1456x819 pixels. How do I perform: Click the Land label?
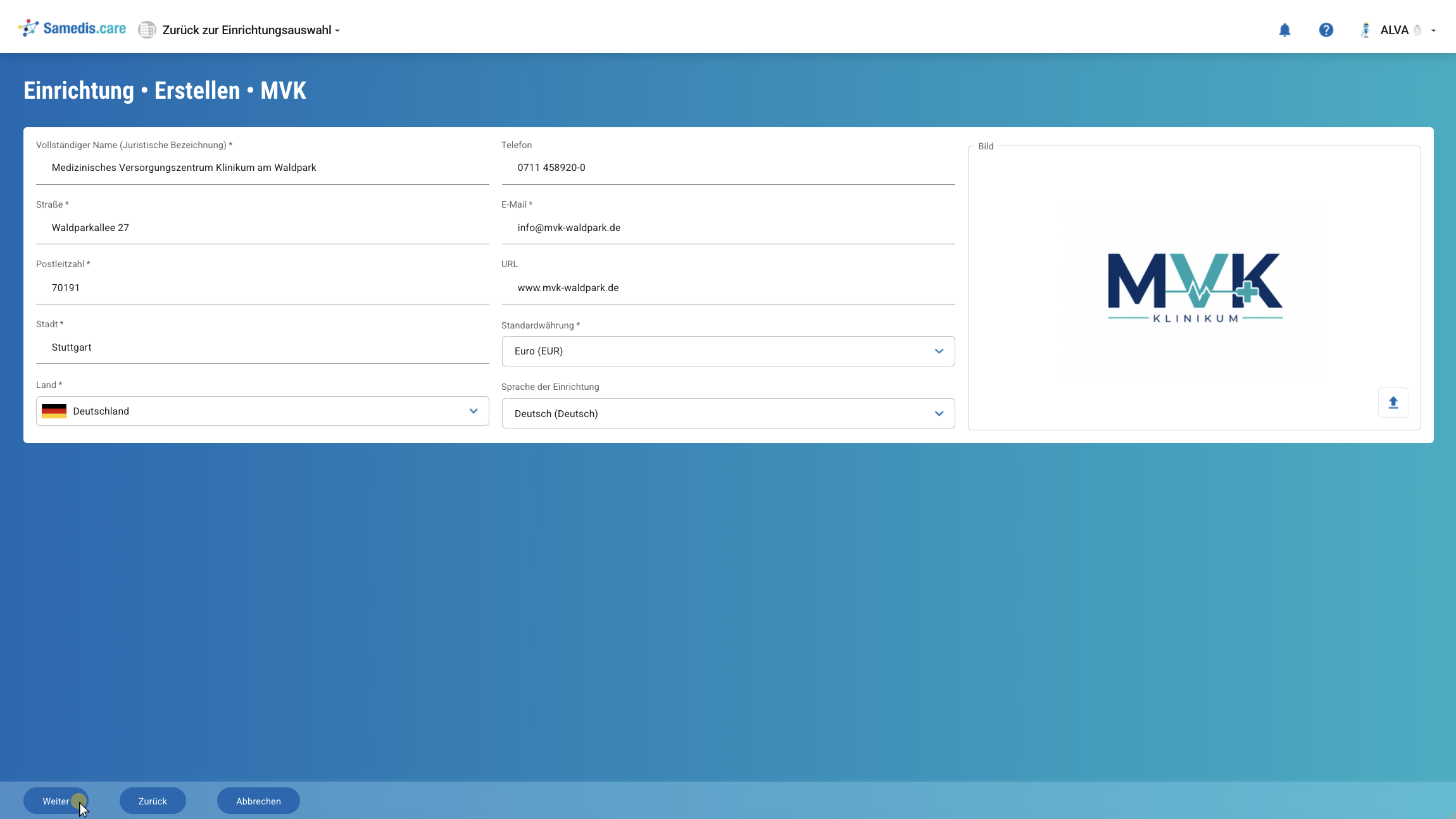tap(49, 385)
